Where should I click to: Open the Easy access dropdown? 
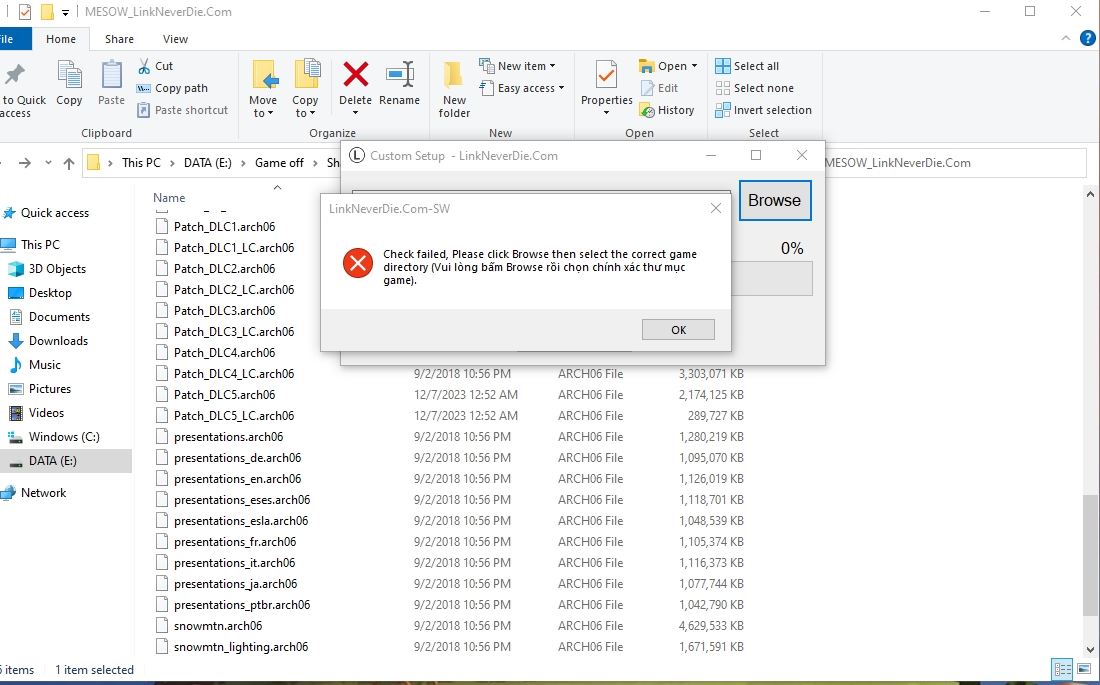tap(522, 88)
